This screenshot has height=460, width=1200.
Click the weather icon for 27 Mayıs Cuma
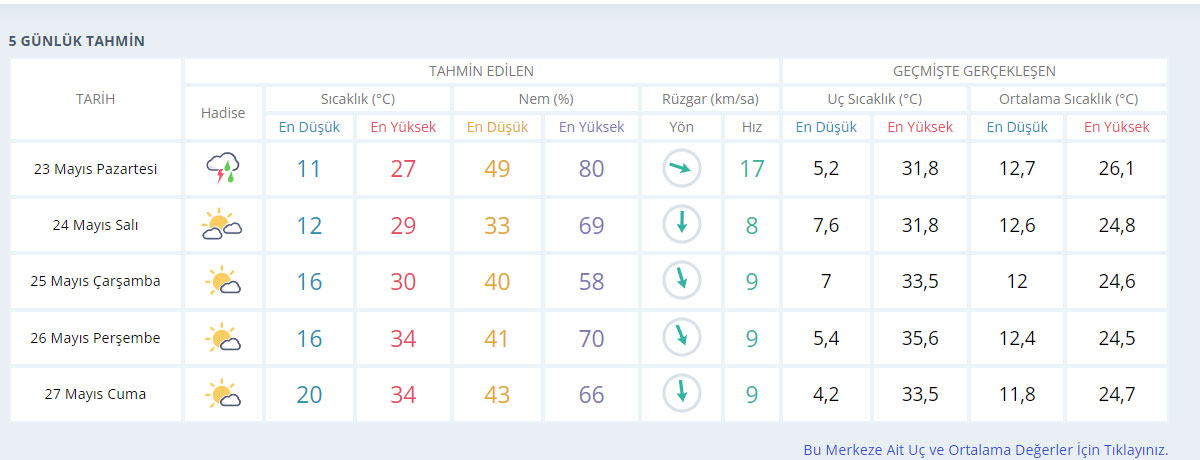[223, 394]
